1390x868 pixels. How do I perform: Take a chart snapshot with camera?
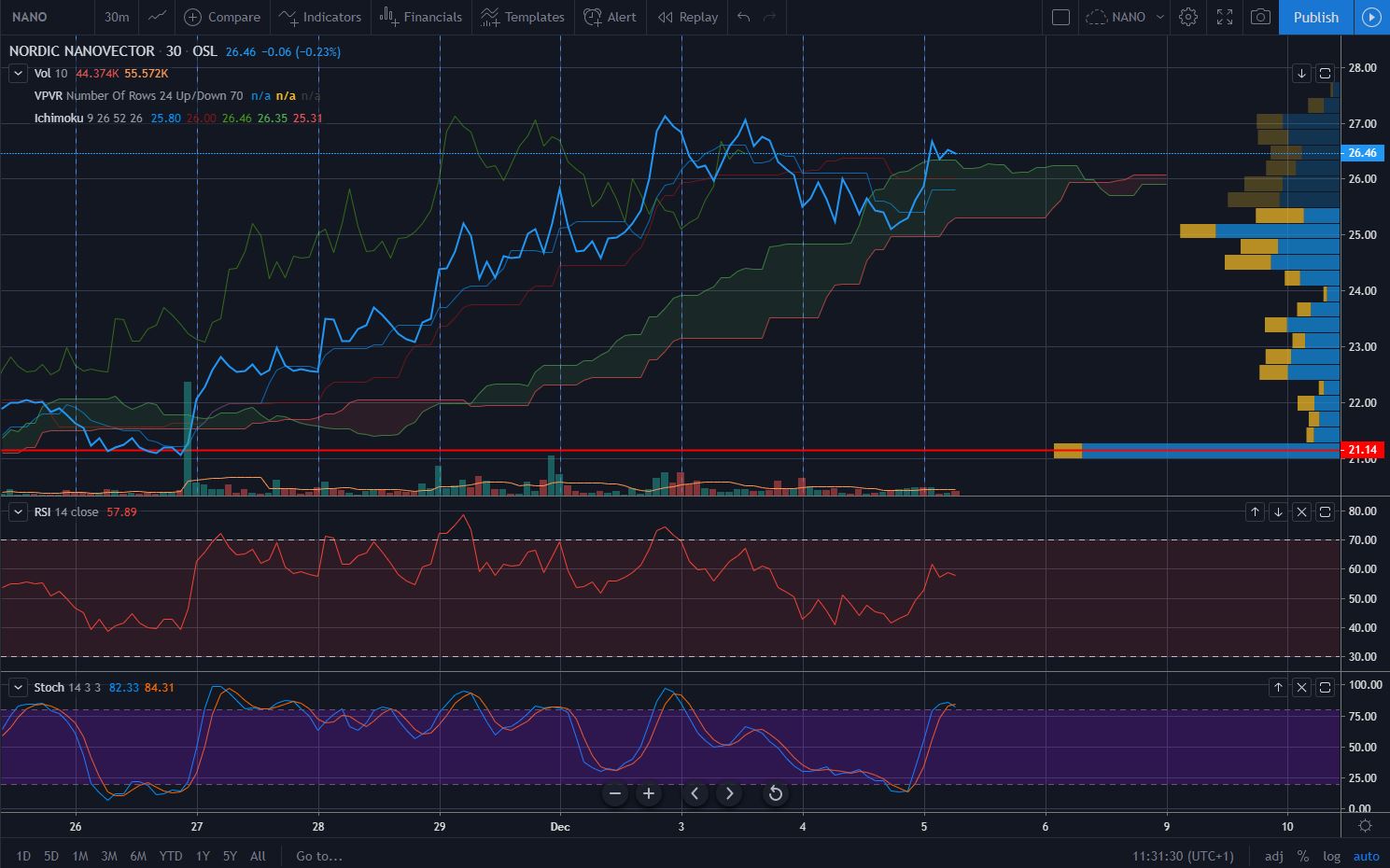[x=1261, y=17]
